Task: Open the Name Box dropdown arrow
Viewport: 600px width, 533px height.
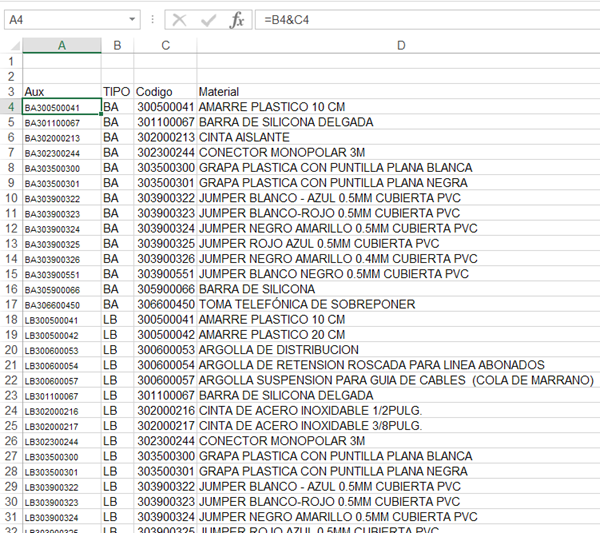Action: pyautogui.click(x=133, y=20)
